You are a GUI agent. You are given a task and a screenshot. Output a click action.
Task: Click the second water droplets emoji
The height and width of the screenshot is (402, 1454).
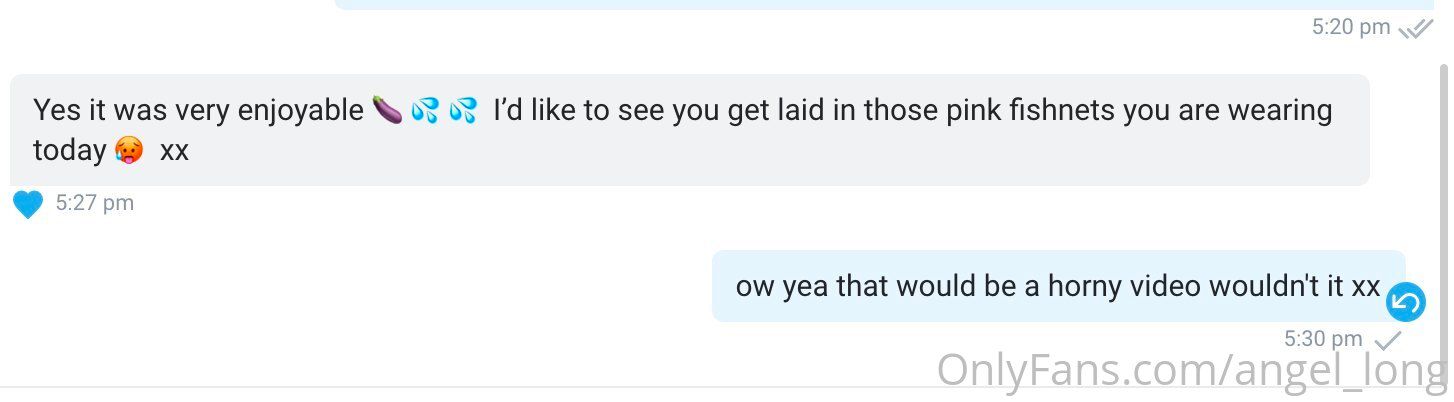[463, 110]
